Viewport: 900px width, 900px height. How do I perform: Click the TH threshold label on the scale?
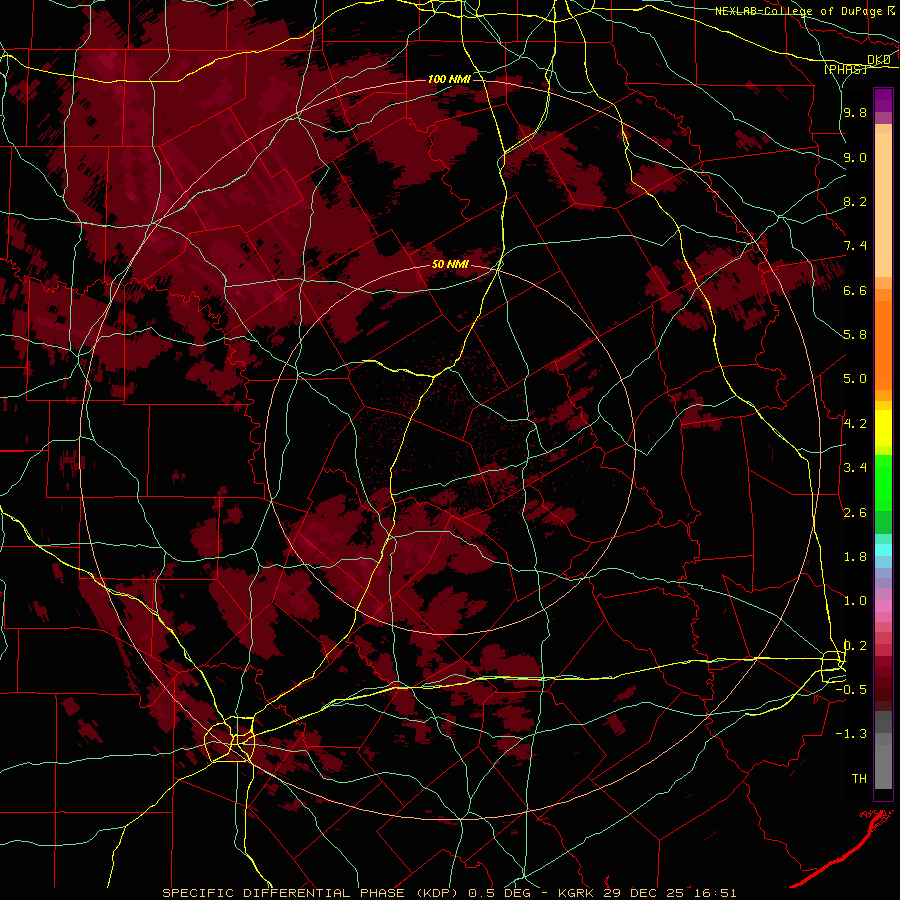pos(859,779)
